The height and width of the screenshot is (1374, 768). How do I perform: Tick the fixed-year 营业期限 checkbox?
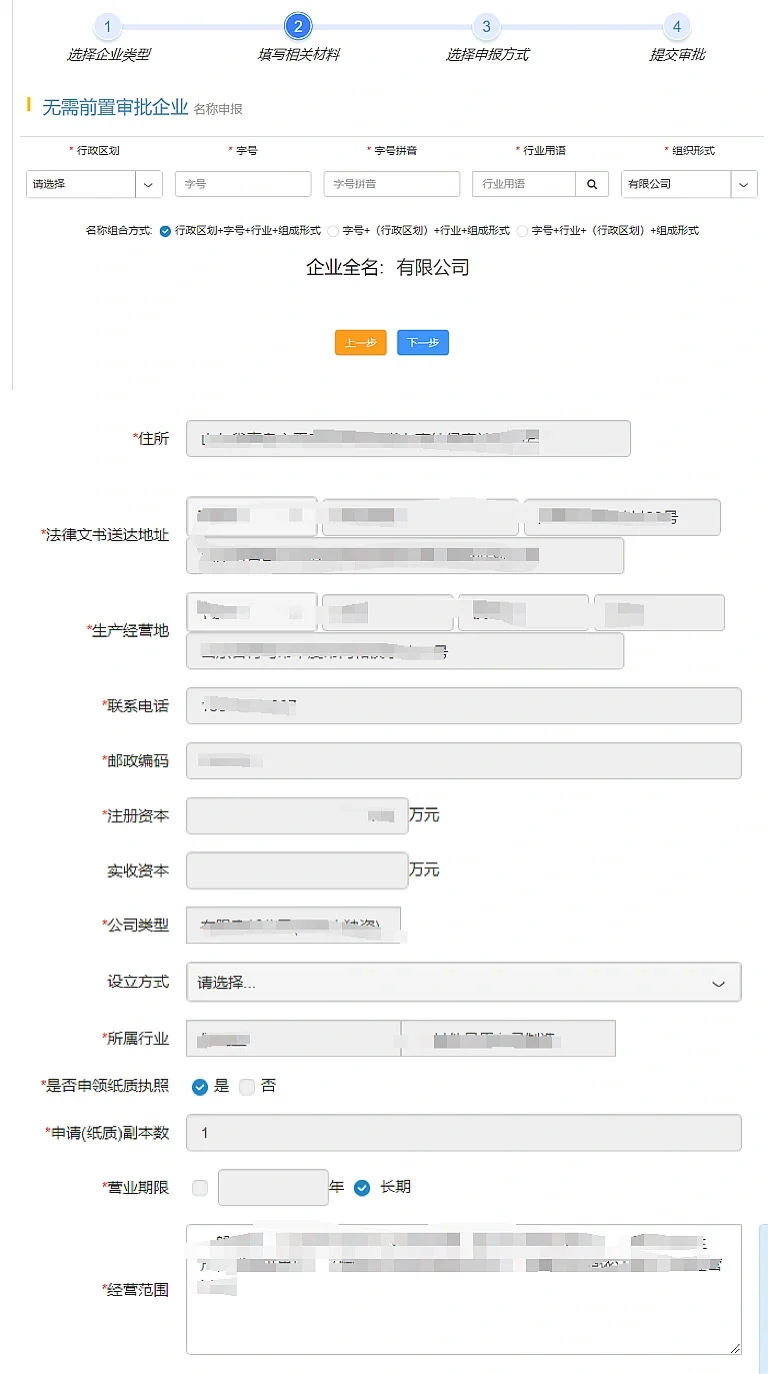pos(200,1188)
